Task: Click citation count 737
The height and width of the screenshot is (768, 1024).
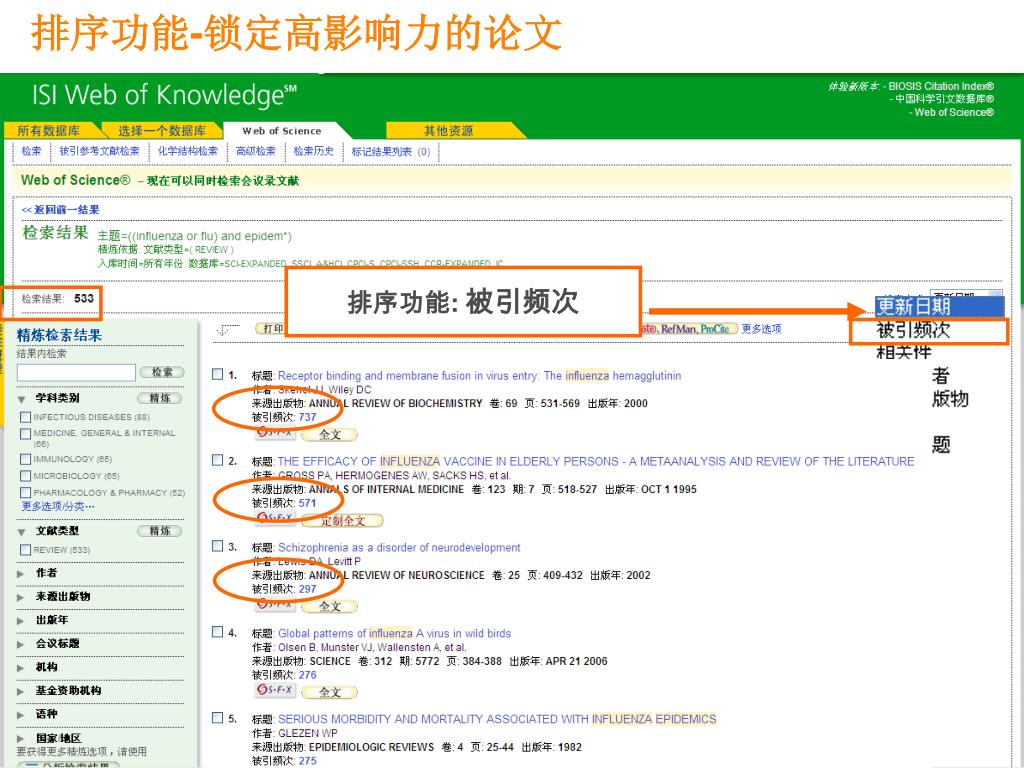Action: pyautogui.click(x=308, y=417)
